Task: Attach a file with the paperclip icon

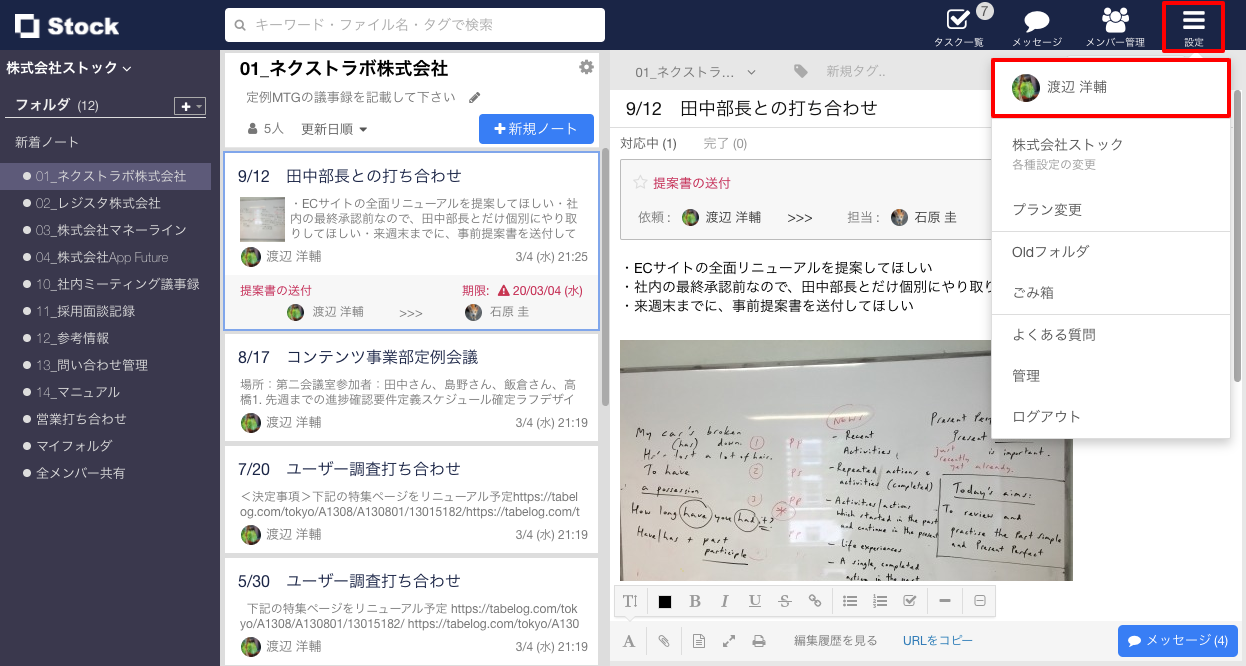Action: (663, 640)
